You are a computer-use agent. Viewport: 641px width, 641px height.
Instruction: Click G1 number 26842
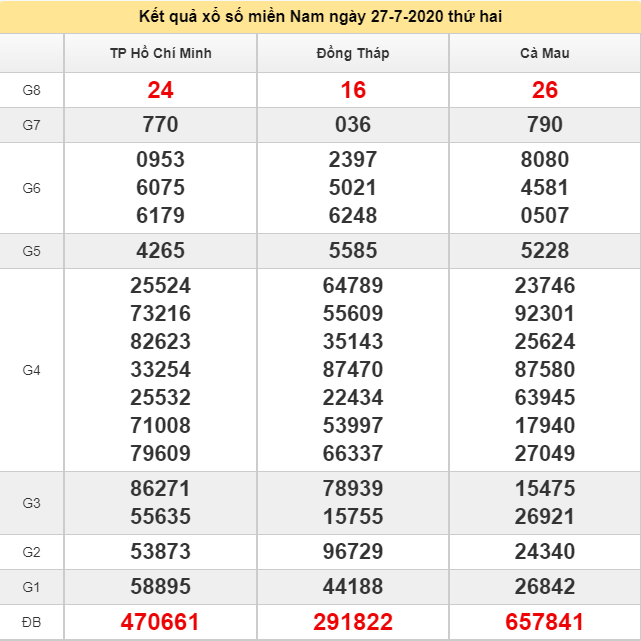point(545,586)
